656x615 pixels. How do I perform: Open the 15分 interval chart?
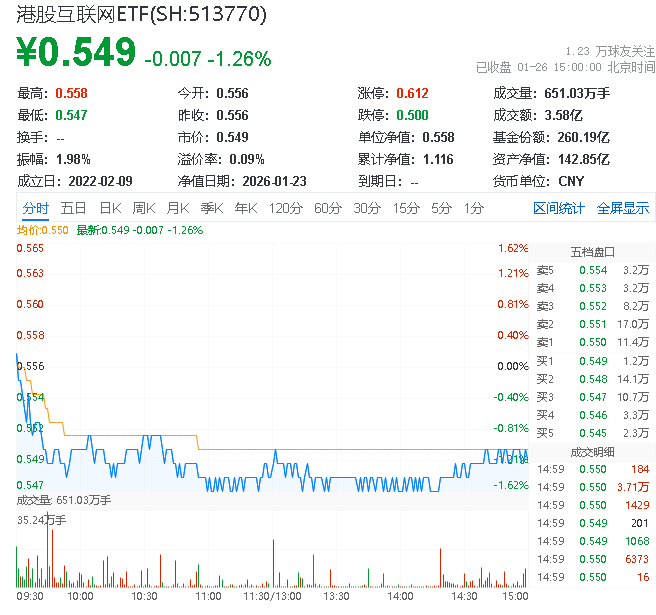pyautogui.click(x=405, y=208)
